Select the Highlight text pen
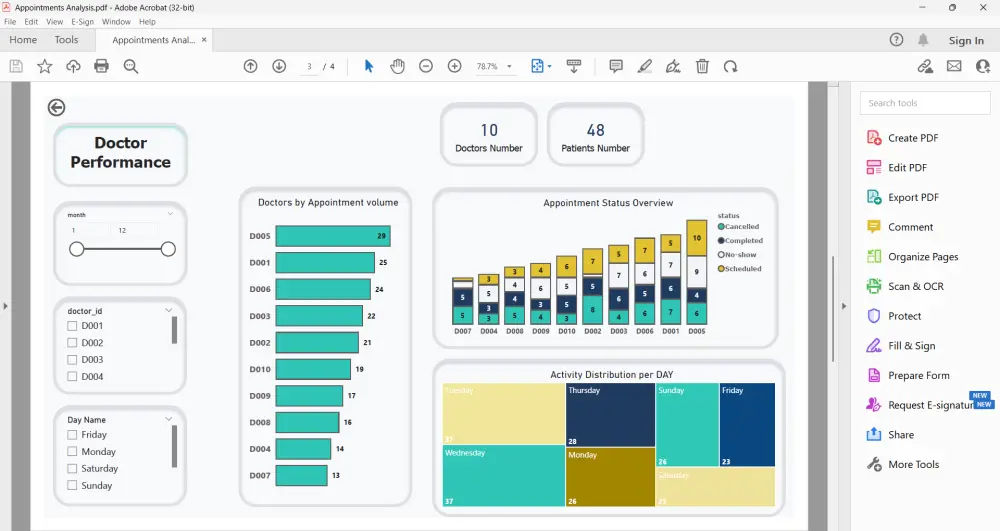Screen dimensions: 1000x531 [645, 66]
